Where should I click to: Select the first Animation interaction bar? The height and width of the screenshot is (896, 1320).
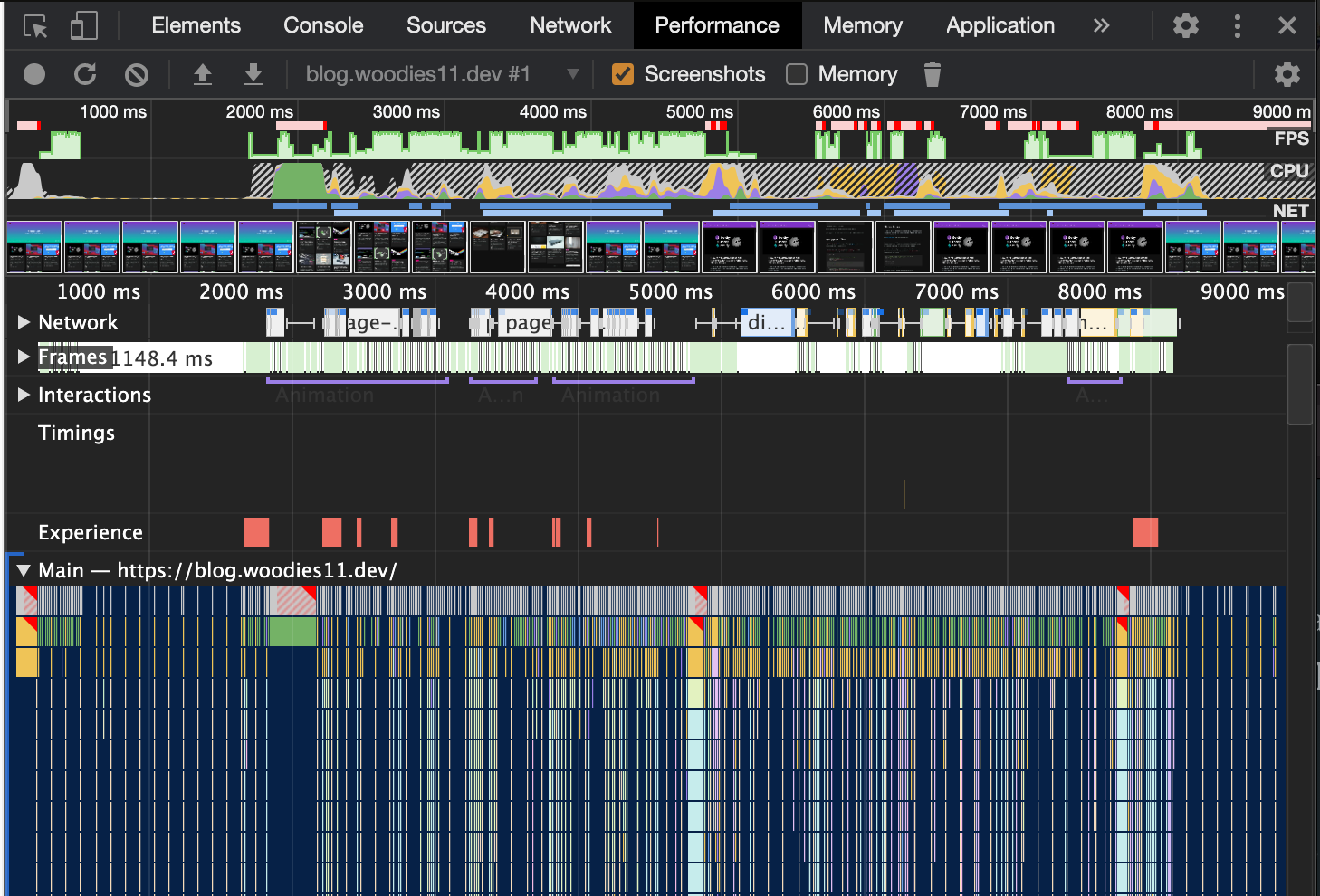point(358,381)
